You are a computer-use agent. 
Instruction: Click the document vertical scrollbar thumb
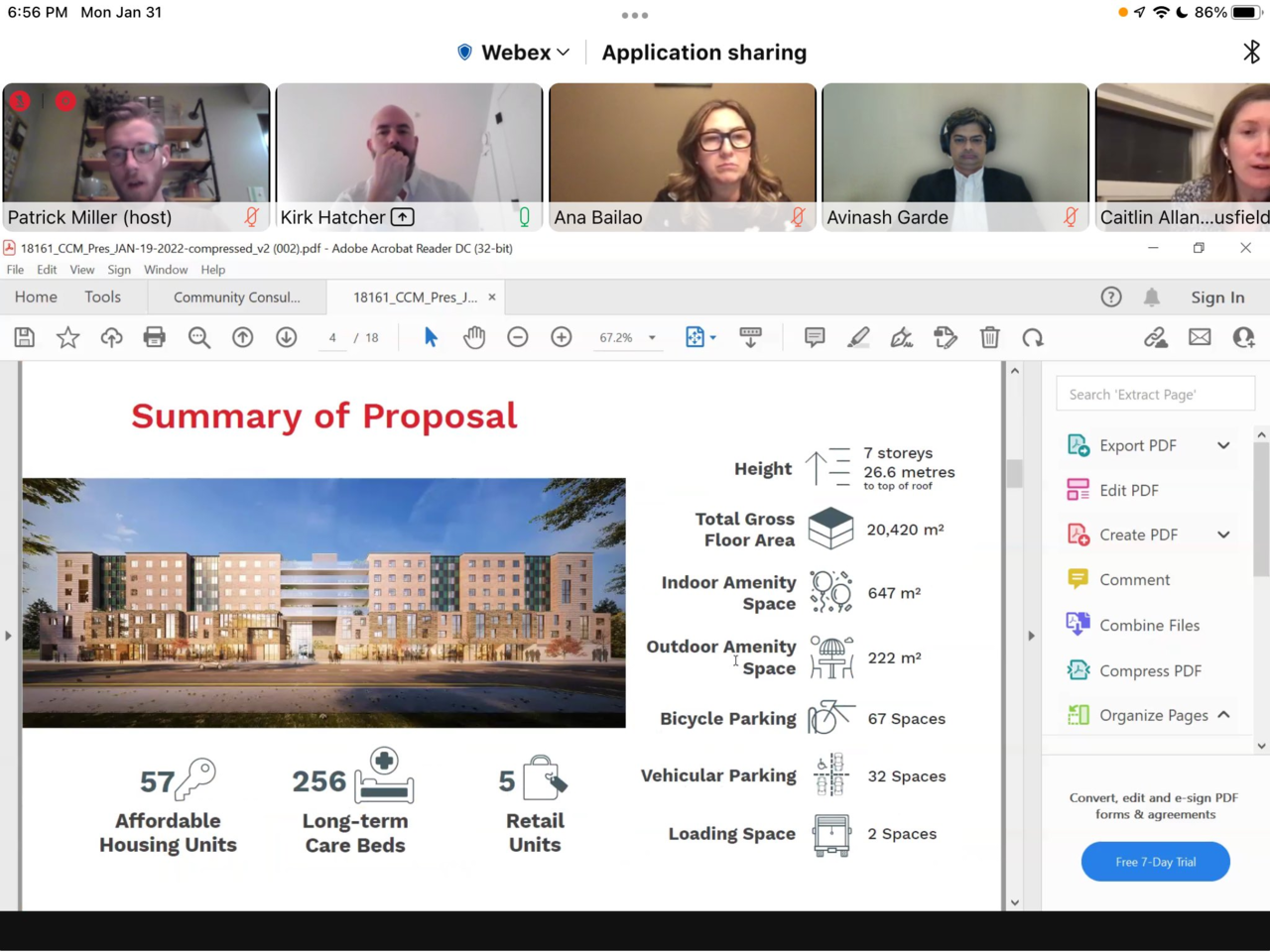[1014, 473]
